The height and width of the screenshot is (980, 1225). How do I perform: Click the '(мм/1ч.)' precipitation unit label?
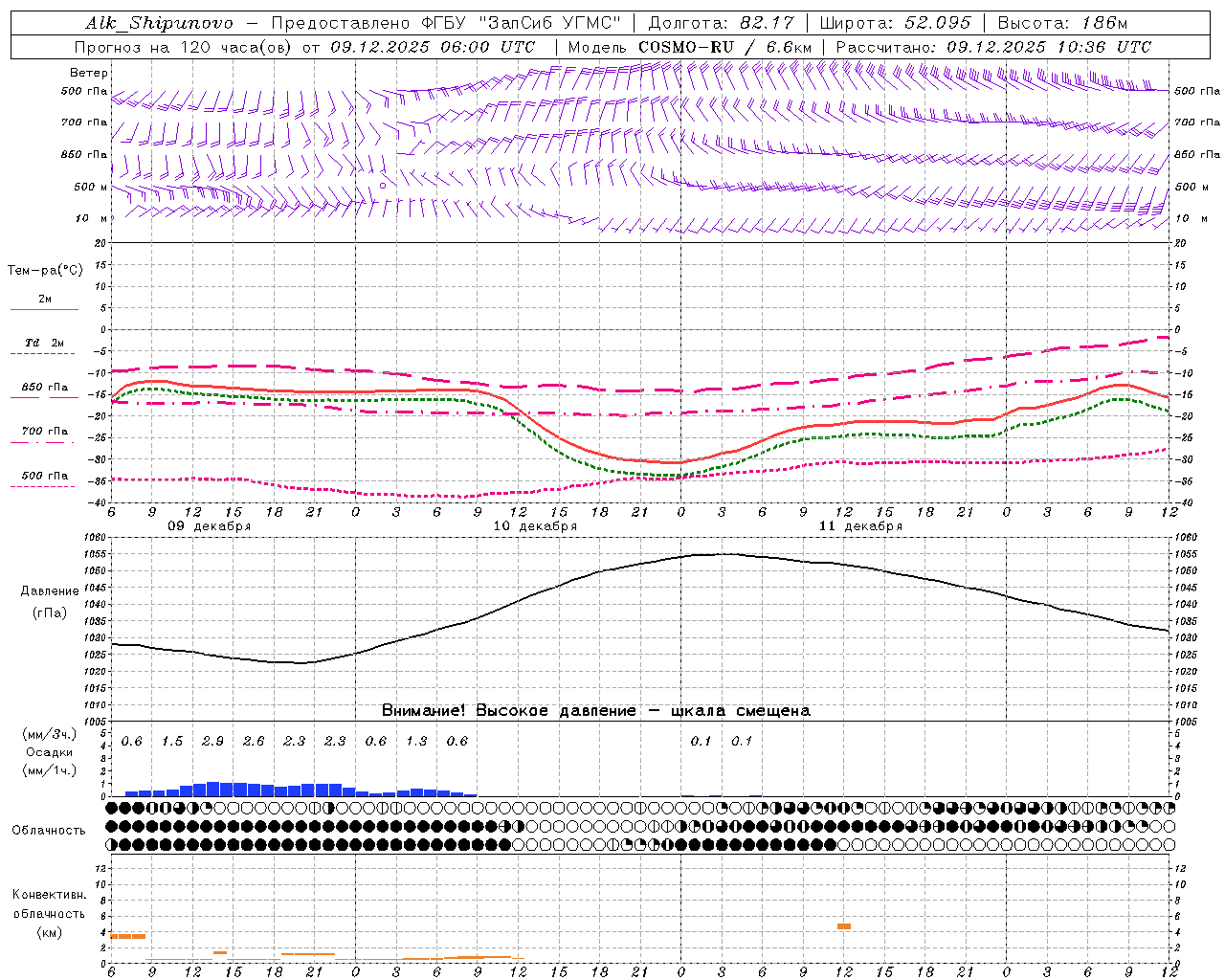(50, 770)
